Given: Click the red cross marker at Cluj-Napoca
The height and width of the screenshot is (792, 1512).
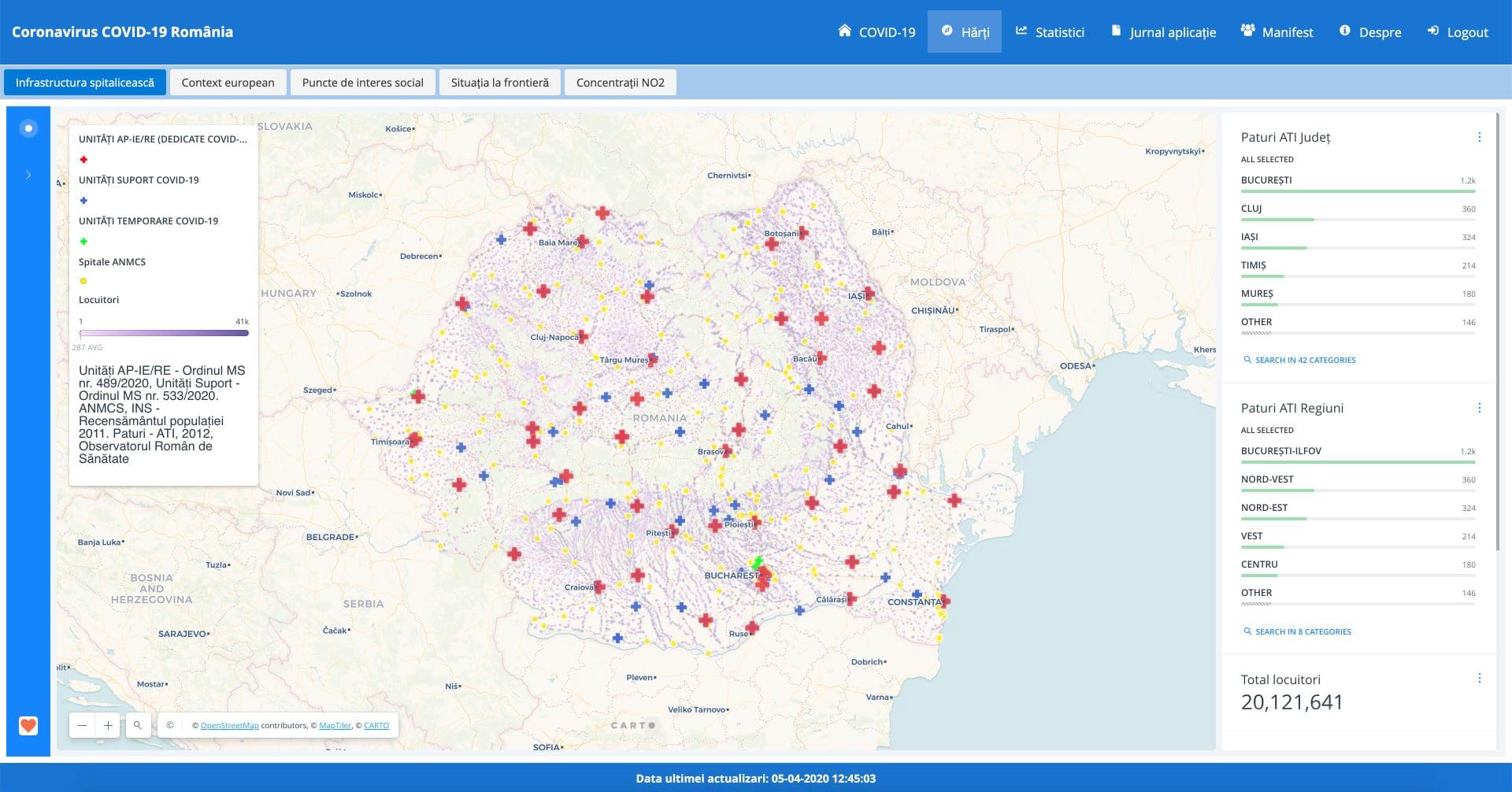Looking at the screenshot, I should point(583,336).
